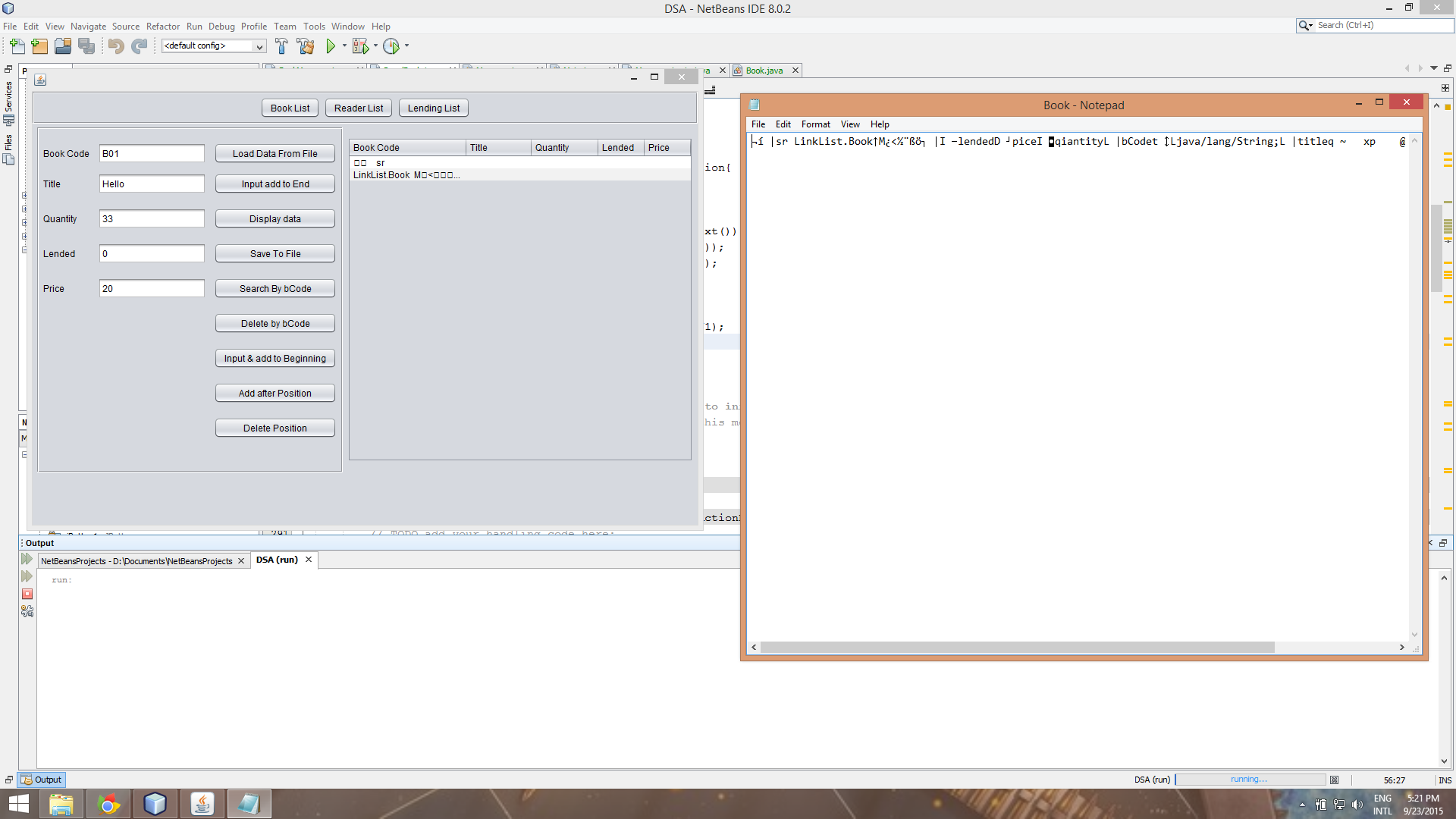The image size is (1456, 819).
Task: Open Output panel settings wrench icon
Action: pos(27,611)
